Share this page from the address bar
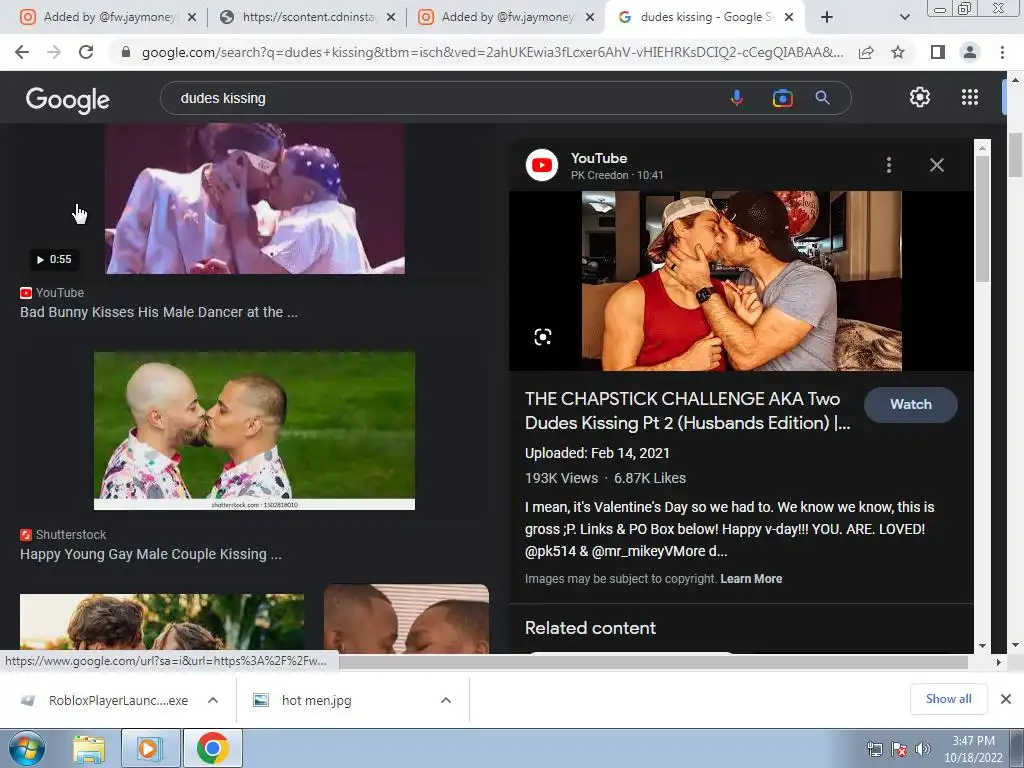This screenshot has height=768, width=1024. (x=866, y=52)
